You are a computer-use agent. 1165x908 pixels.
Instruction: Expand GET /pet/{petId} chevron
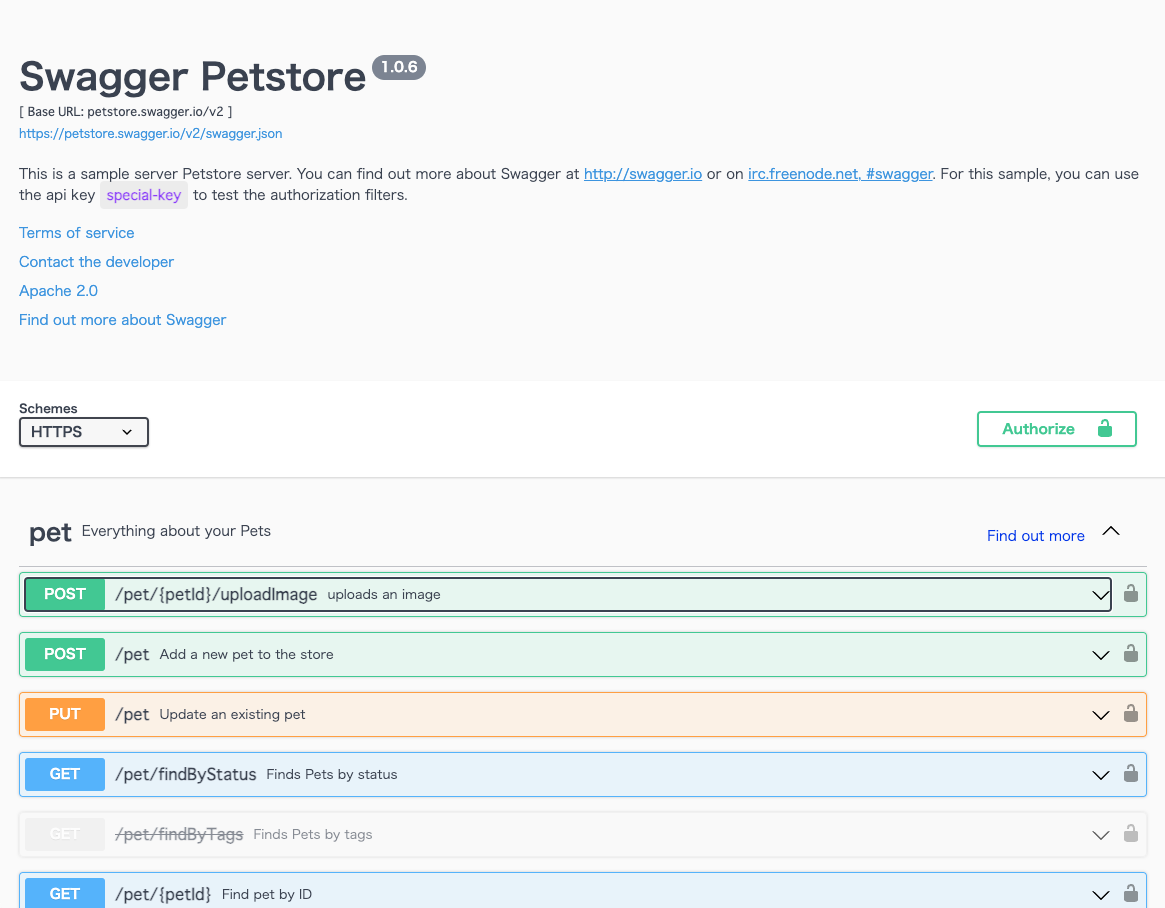point(1100,895)
